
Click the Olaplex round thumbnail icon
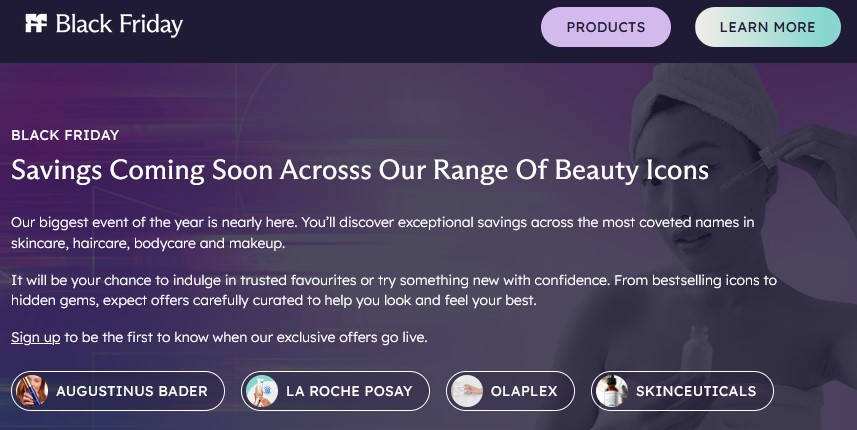(x=466, y=391)
